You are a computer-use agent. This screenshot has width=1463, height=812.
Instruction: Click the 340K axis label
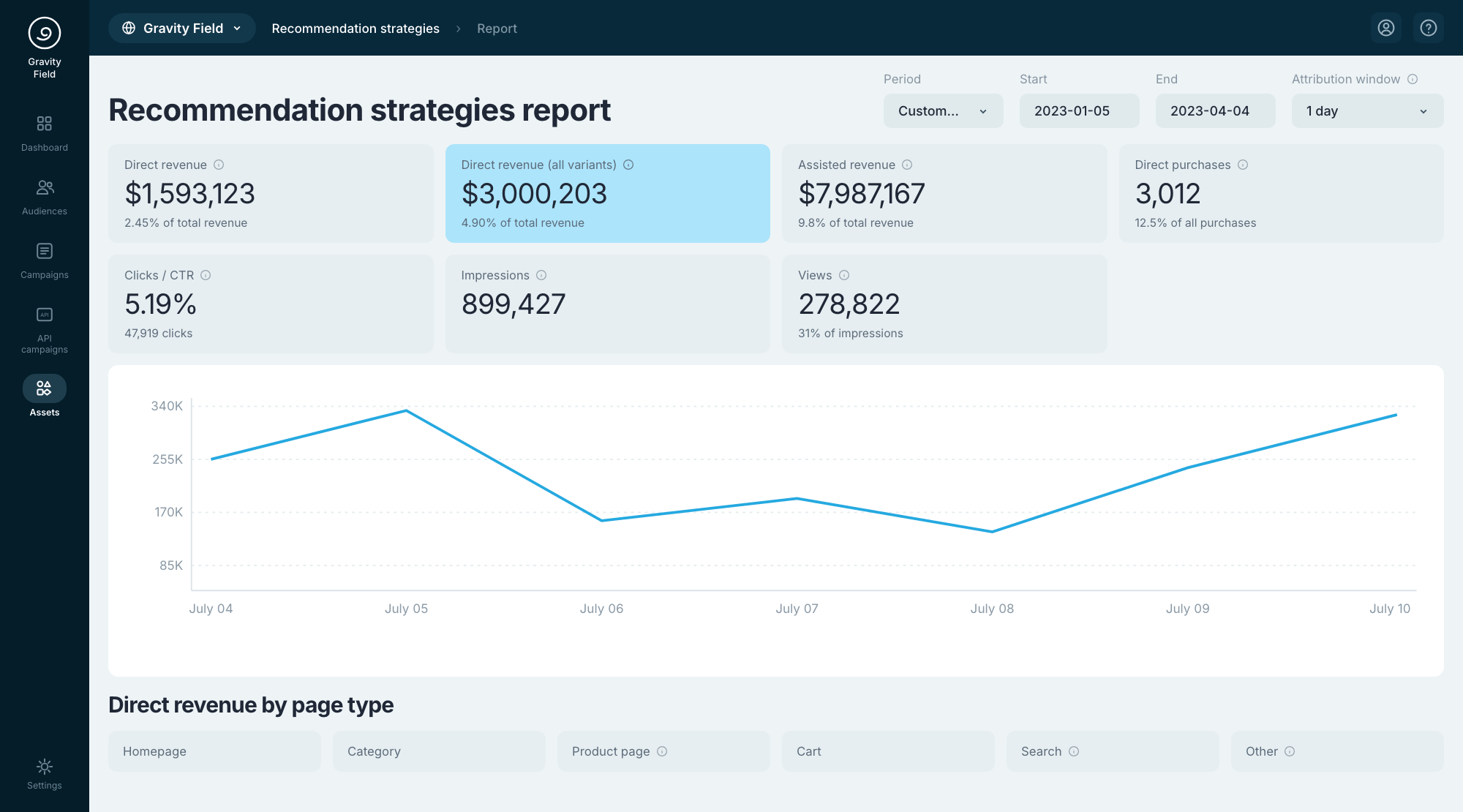(167, 406)
